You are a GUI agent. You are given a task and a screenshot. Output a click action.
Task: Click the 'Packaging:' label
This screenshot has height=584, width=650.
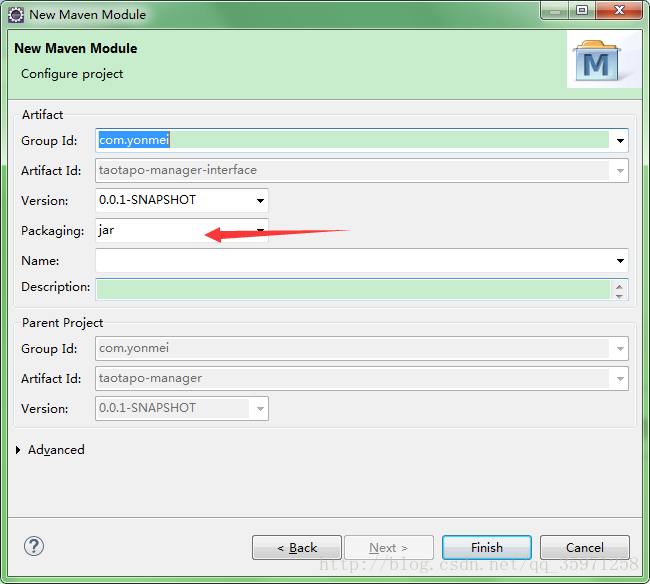click(x=53, y=231)
